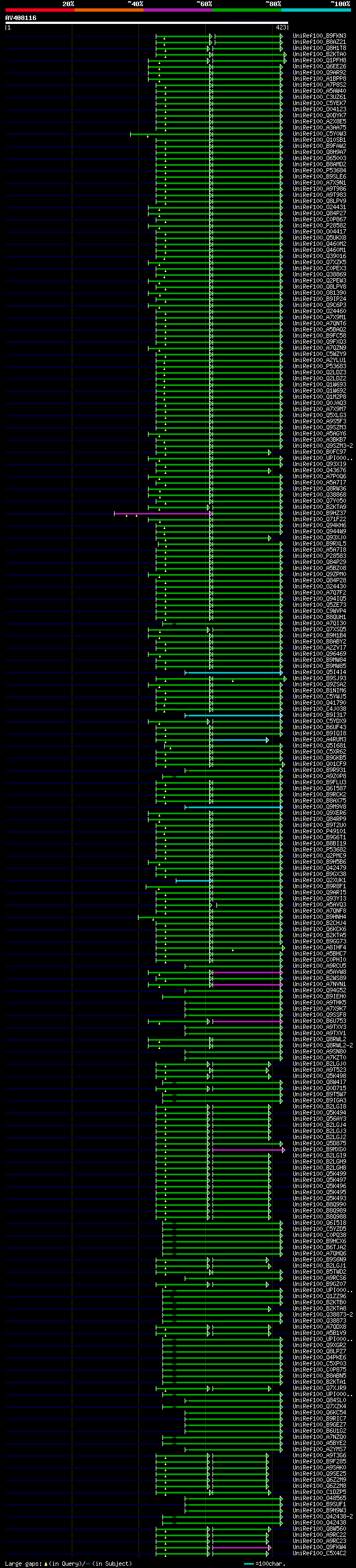Select the UniRef100_A7P8S2 entry
The width and height of the screenshot is (356, 1568).
click(x=319, y=85)
